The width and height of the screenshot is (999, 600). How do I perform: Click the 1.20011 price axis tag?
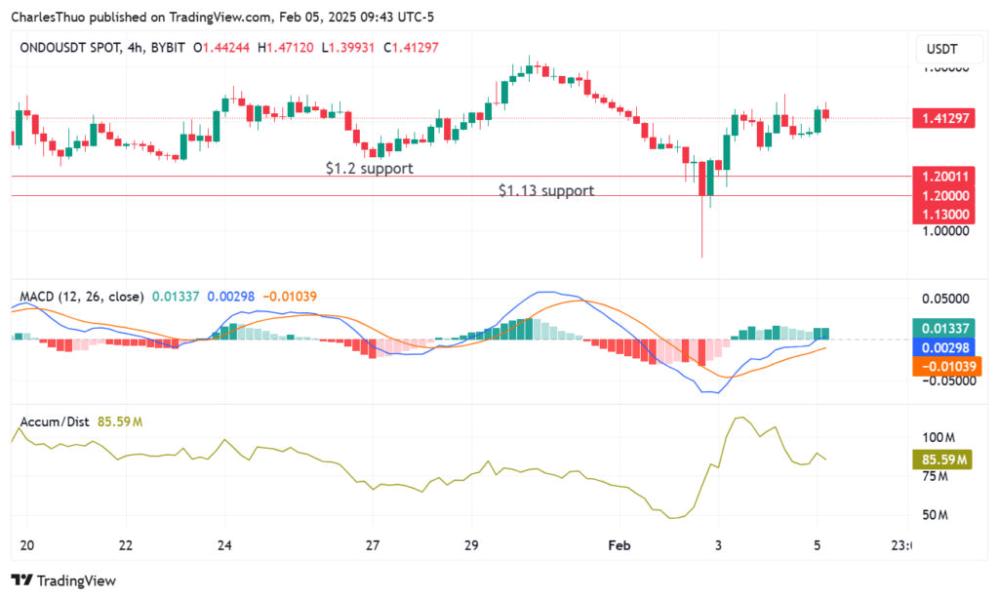pyautogui.click(x=944, y=176)
